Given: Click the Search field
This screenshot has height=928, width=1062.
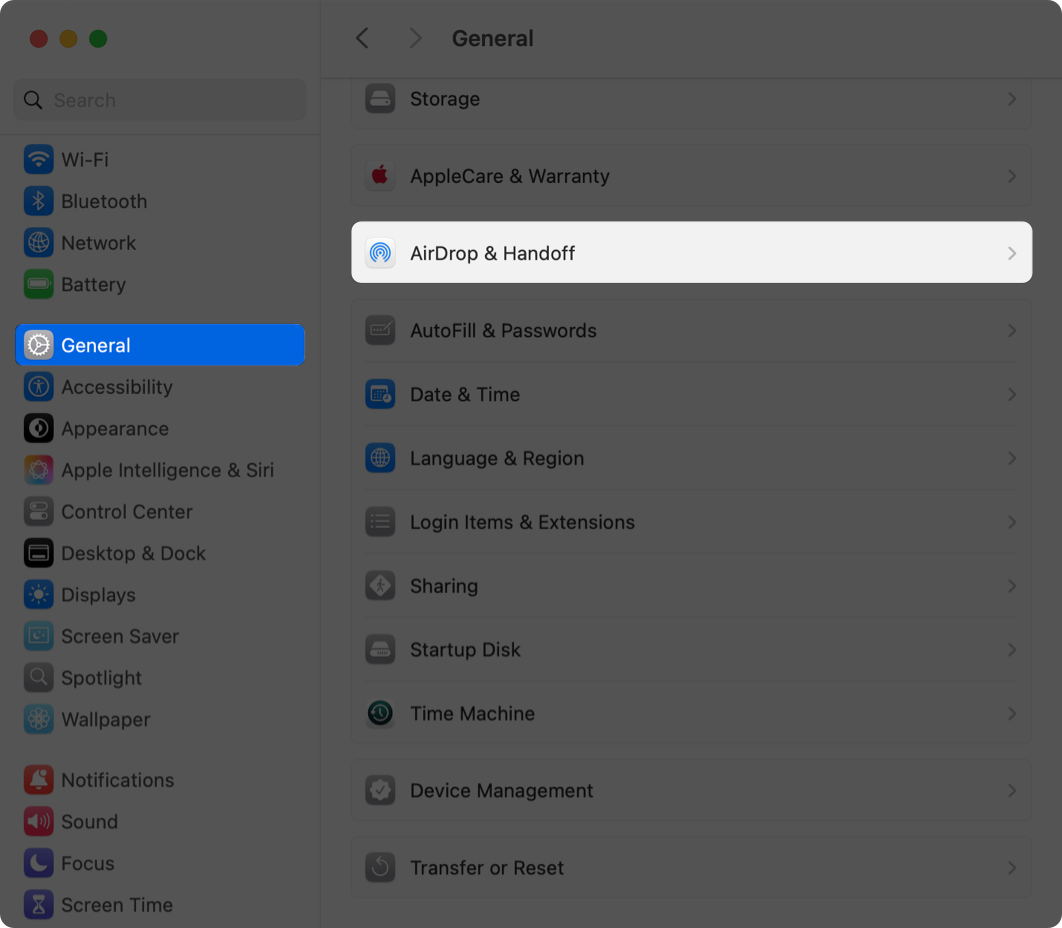Looking at the screenshot, I should pos(160,100).
